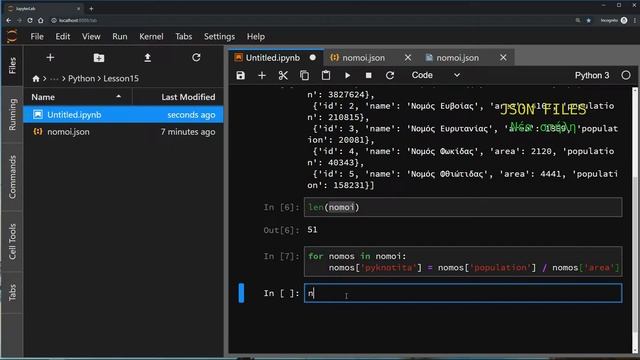
Task: Navigate to Python folder in breadcrumbs
Action: [x=81, y=78]
